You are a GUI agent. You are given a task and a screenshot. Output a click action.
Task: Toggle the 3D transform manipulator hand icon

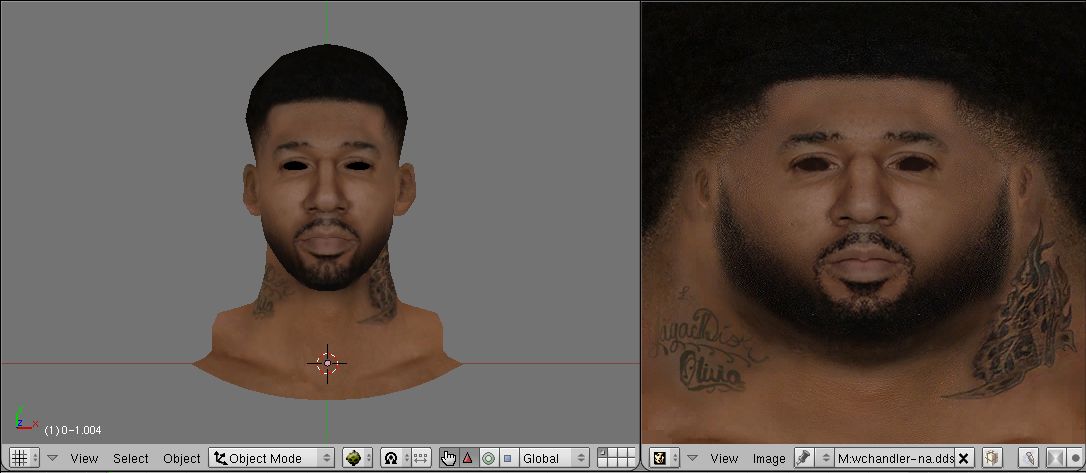coord(448,458)
